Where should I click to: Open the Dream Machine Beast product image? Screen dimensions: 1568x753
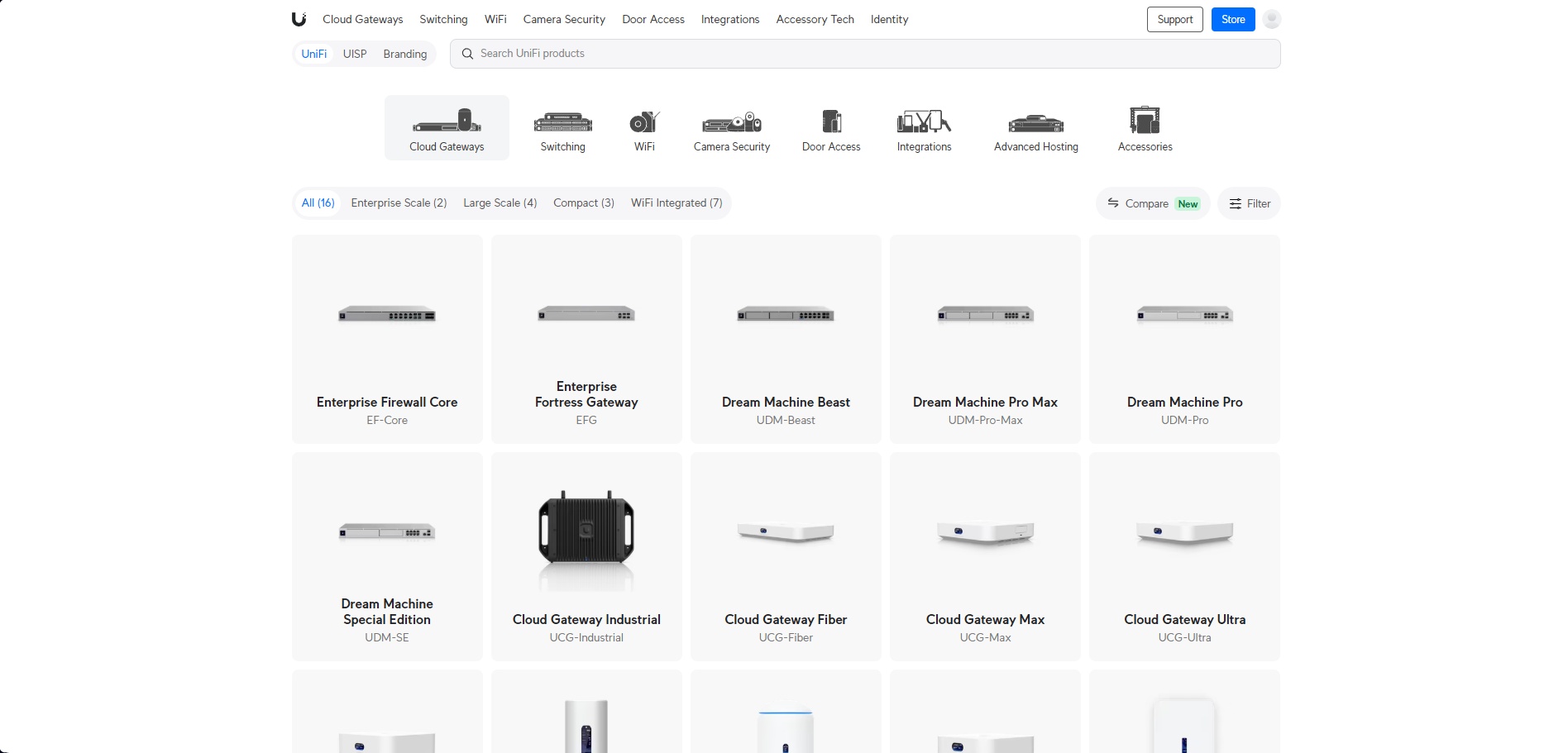786,315
